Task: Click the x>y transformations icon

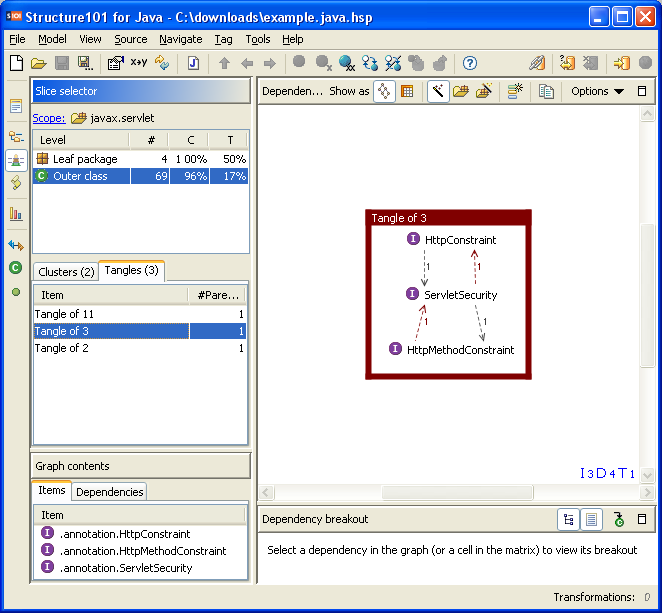Action: tap(138, 62)
